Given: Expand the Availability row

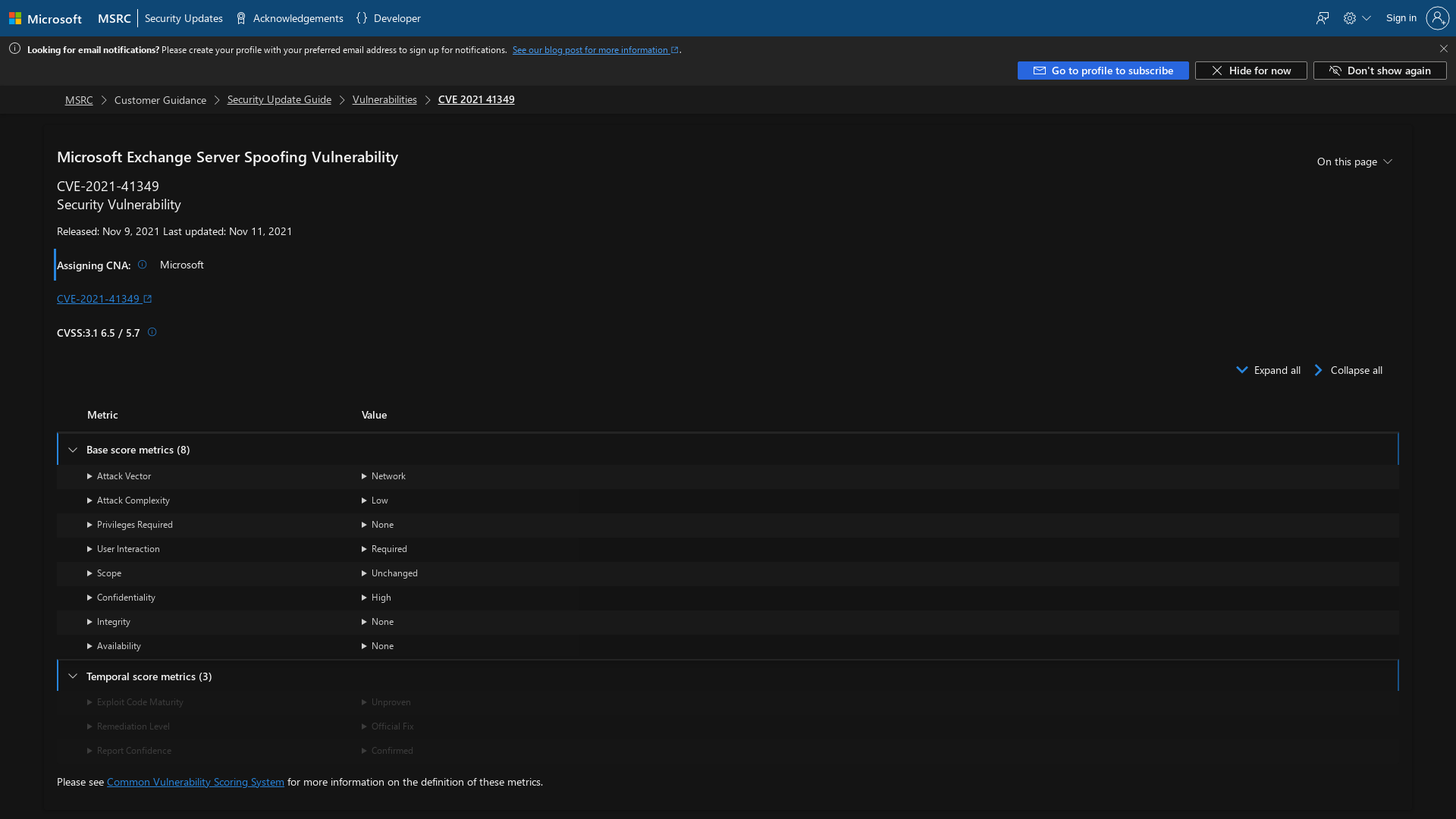Looking at the screenshot, I should [x=114, y=646].
